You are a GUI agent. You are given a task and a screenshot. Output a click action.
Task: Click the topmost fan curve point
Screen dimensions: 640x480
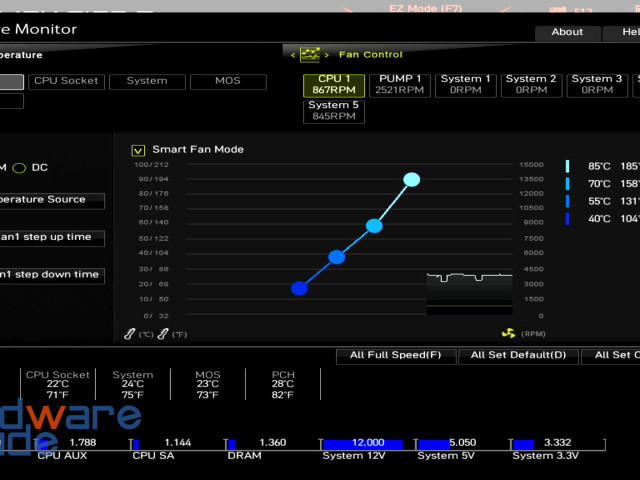(411, 180)
